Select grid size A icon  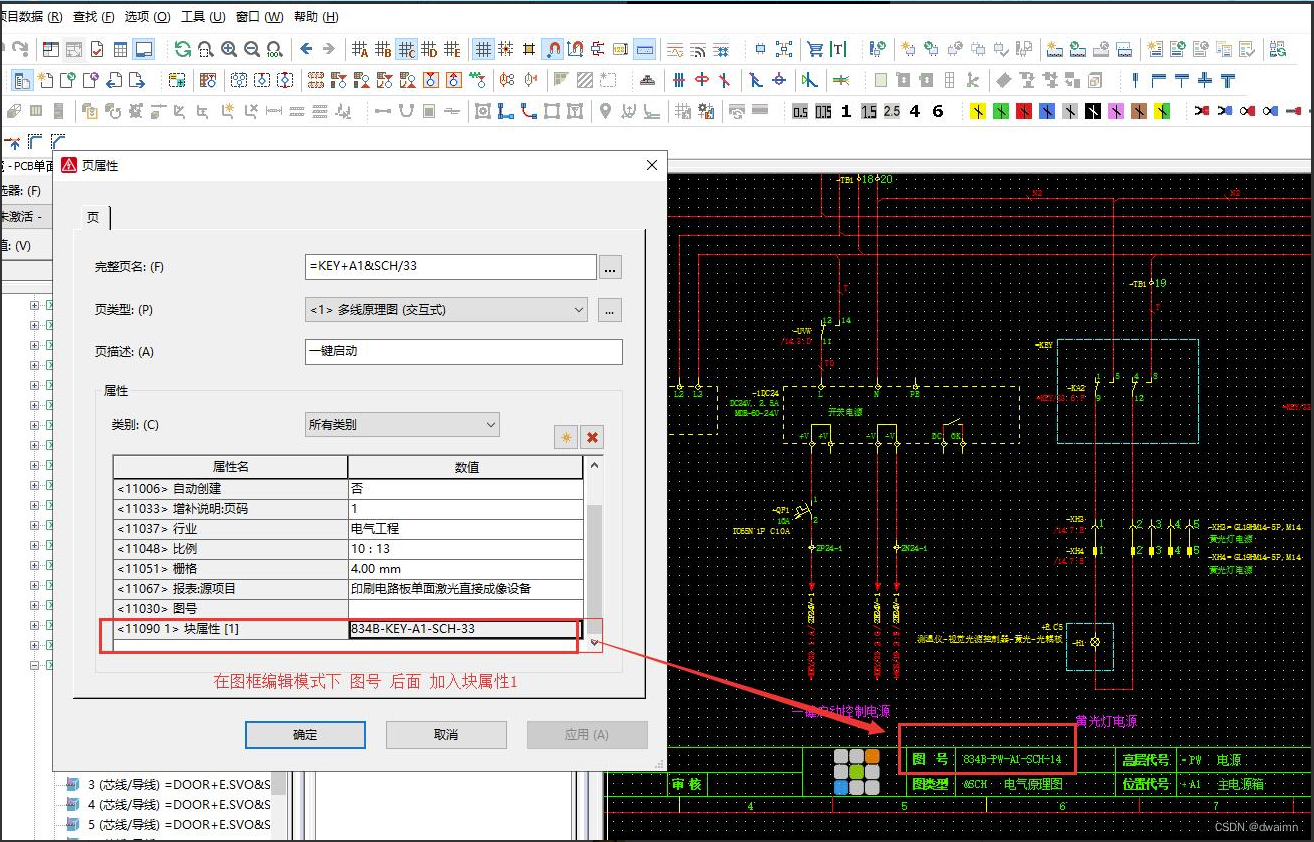360,49
